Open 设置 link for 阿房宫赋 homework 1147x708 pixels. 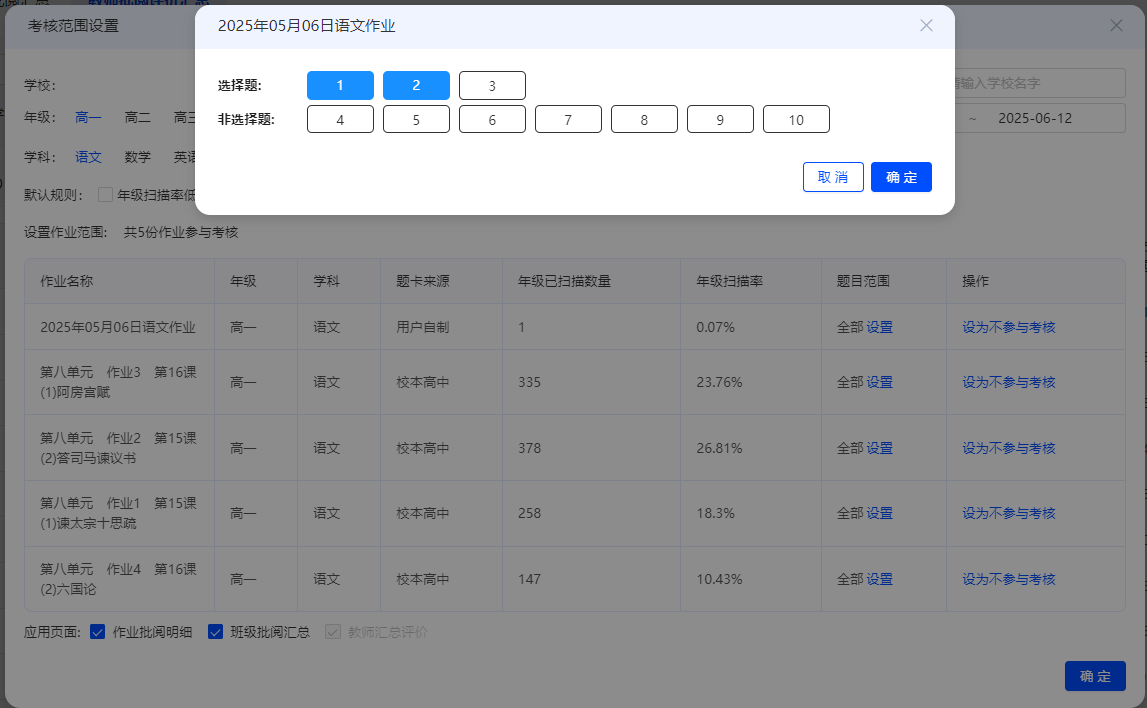click(879, 383)
